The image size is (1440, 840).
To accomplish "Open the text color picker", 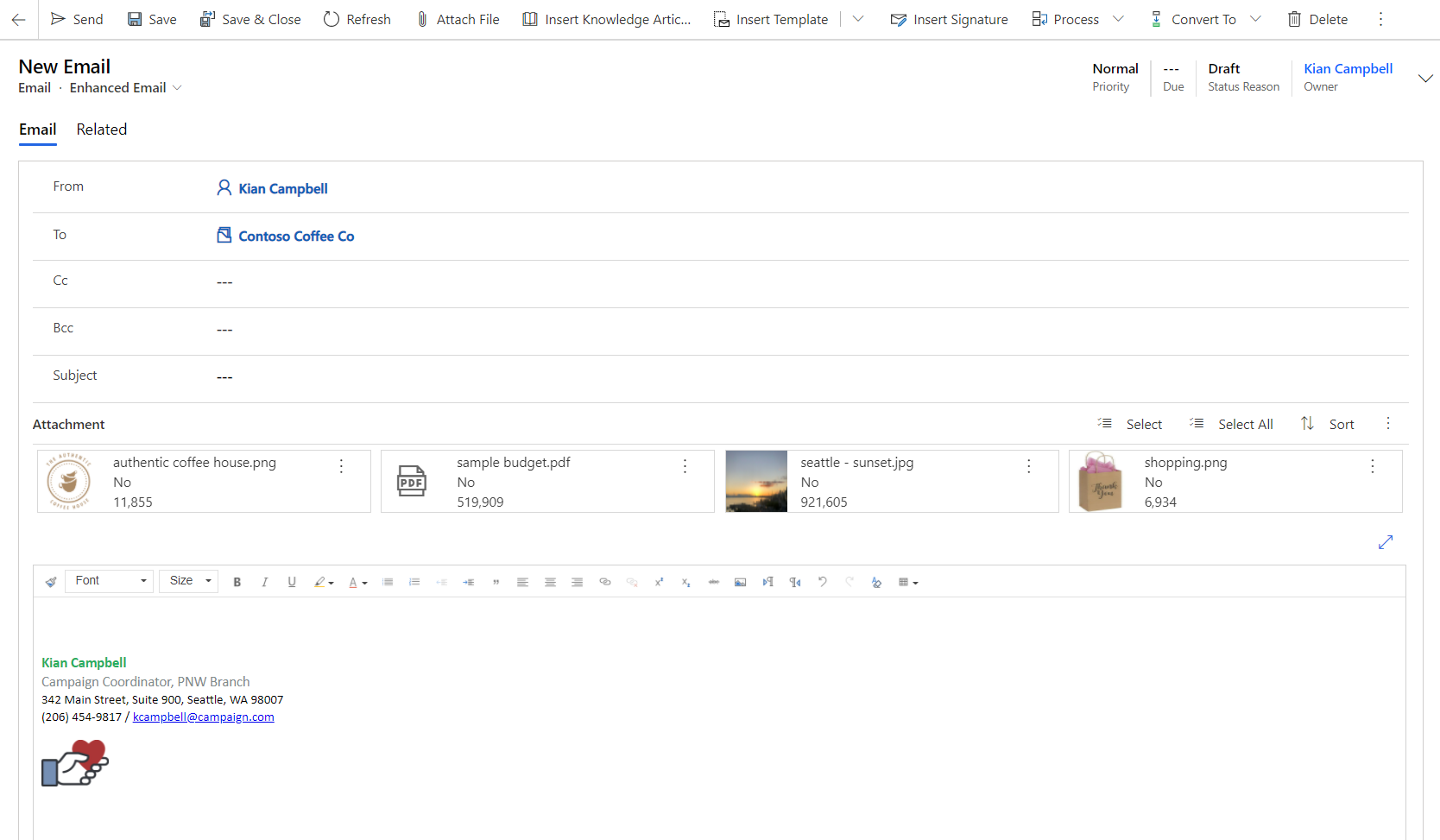I will [357, 582].
